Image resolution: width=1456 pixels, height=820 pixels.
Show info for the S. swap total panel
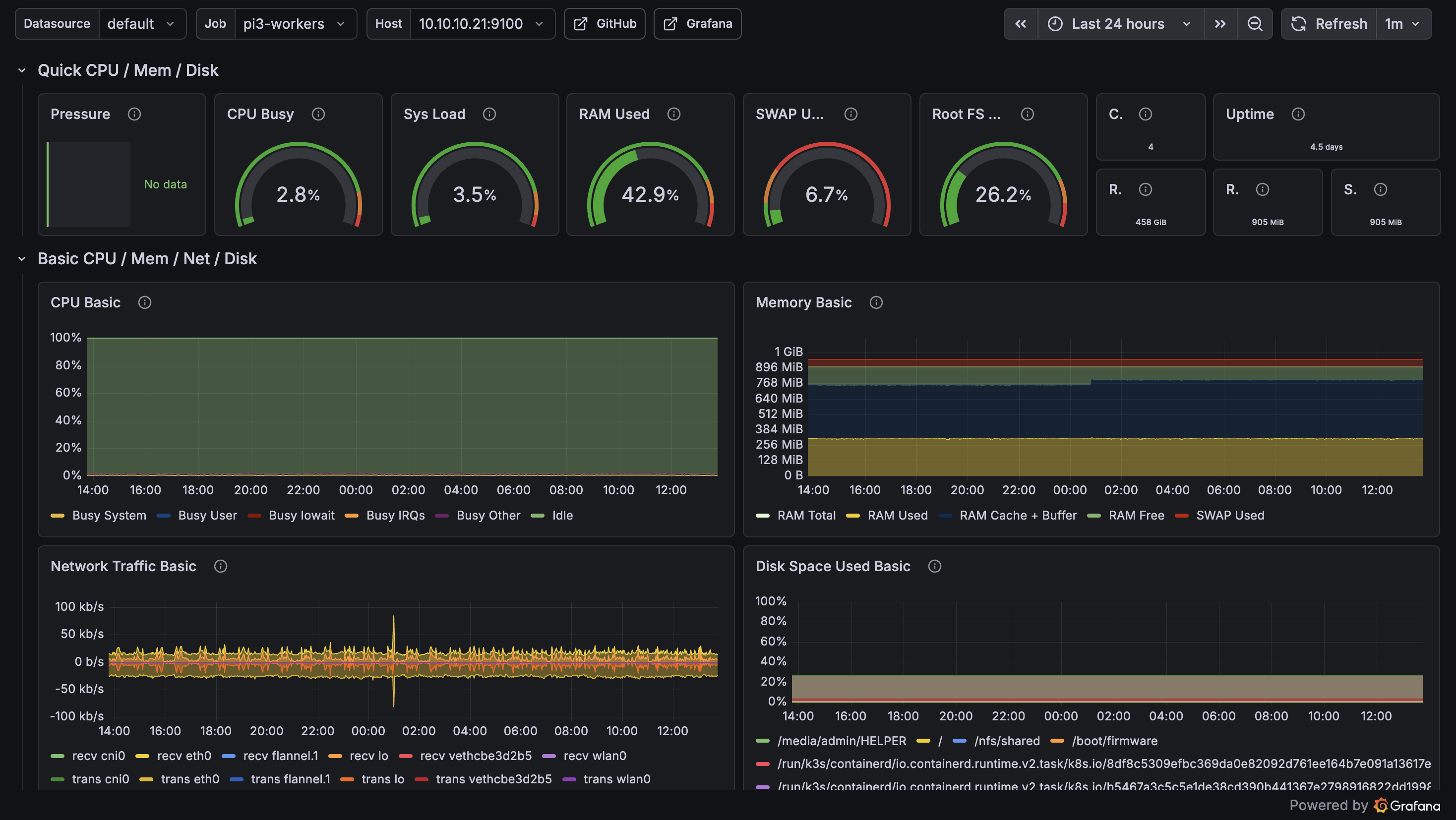[x=1381, y=189]
